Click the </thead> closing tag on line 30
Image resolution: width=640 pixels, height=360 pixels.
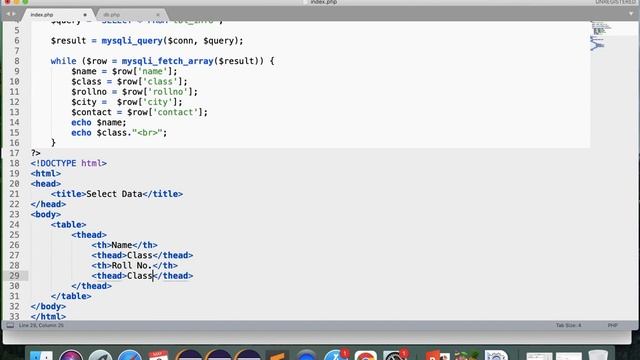pyautogui.click(x=91, y=286)
